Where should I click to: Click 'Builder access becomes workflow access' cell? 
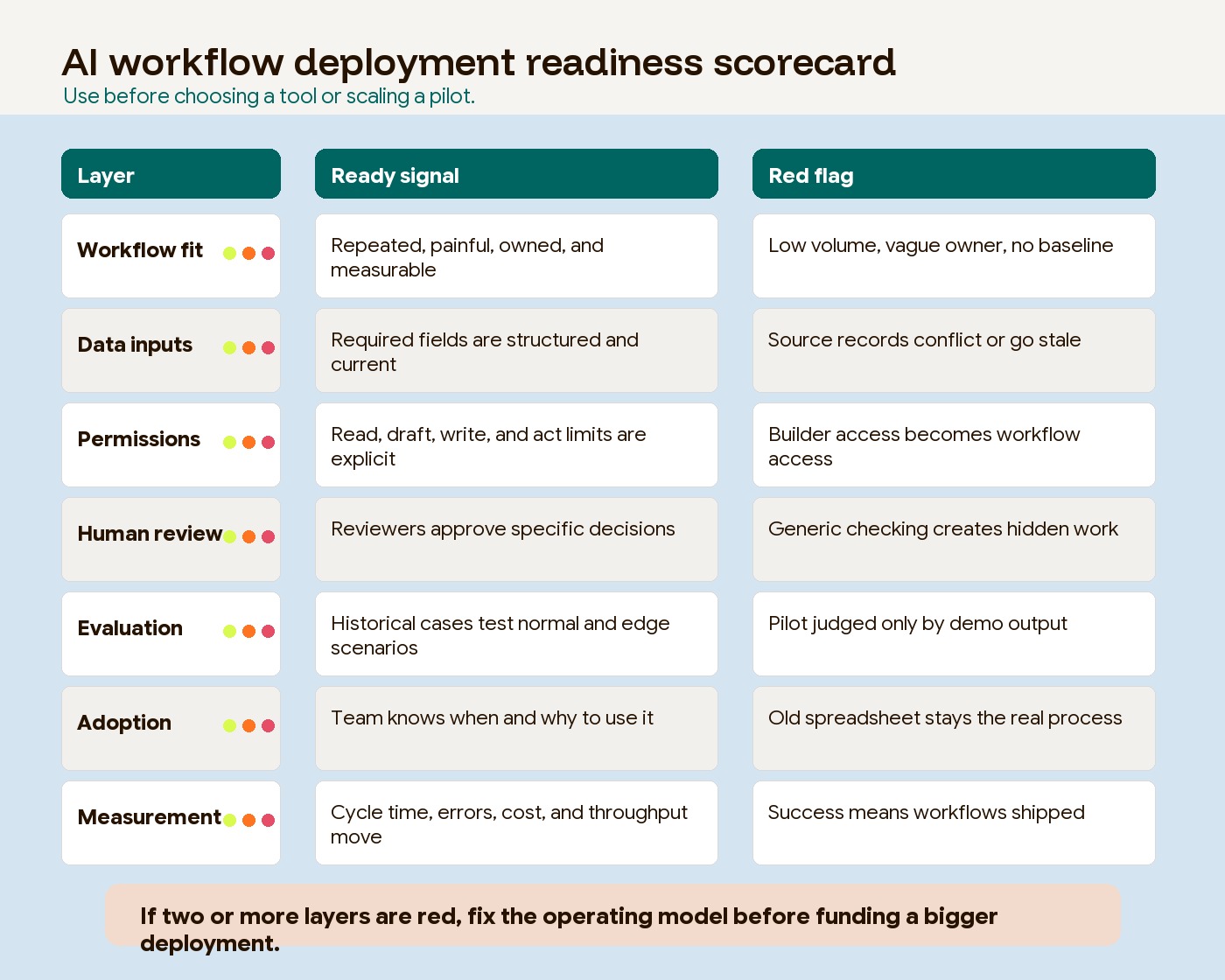(x=954, y=445)
